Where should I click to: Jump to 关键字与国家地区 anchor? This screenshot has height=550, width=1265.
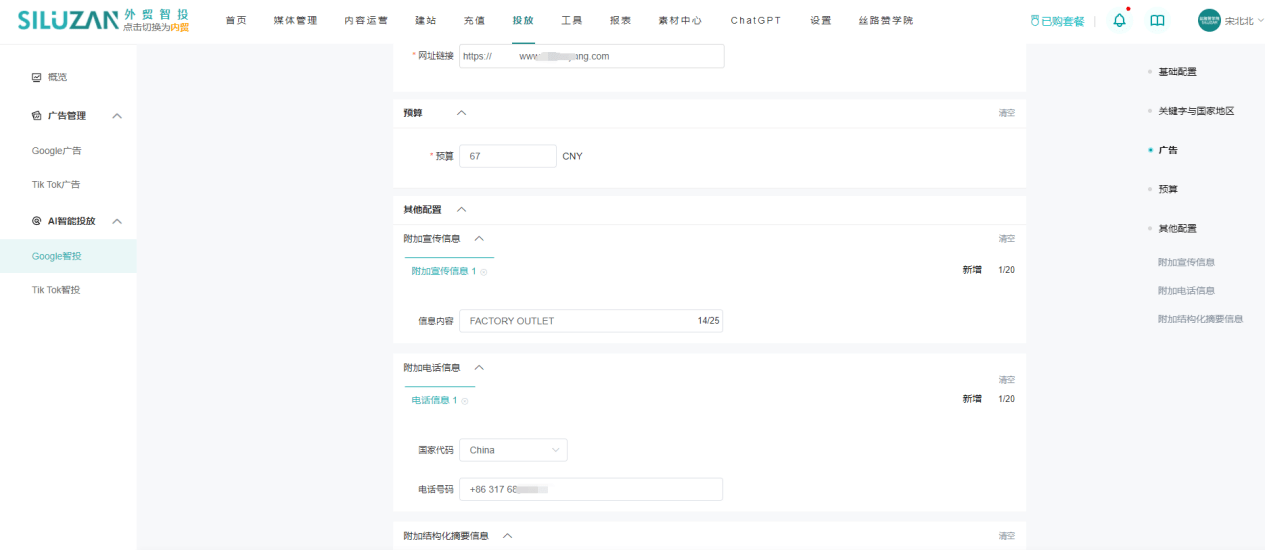(x=1196, y=111)
